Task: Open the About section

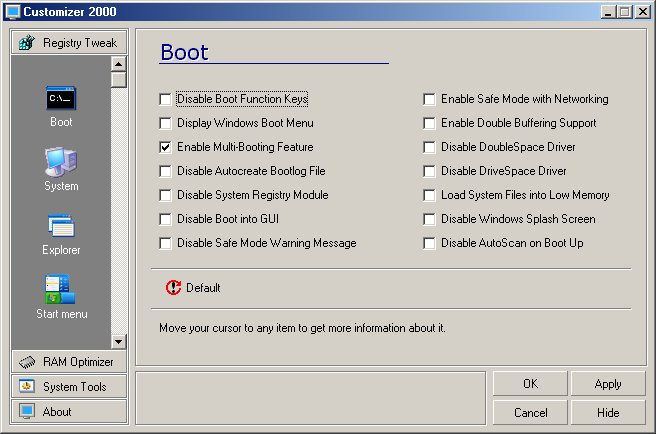Action: [x=69, y=411]
